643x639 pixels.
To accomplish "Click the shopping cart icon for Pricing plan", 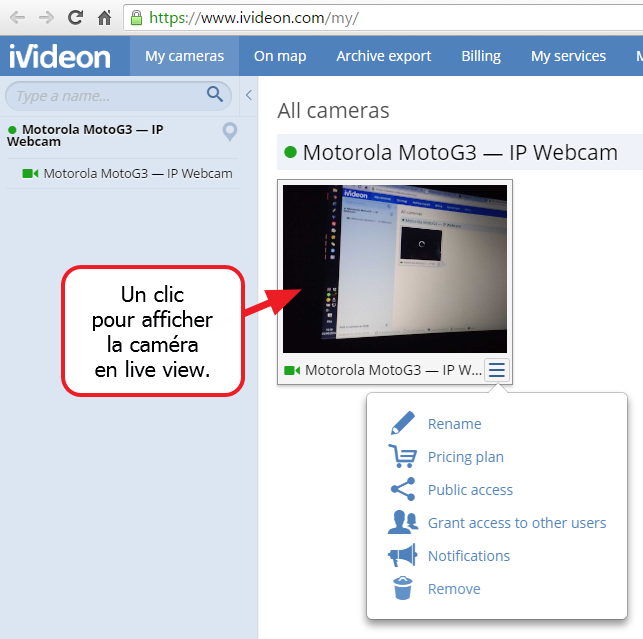I will (x=402, y=456).
